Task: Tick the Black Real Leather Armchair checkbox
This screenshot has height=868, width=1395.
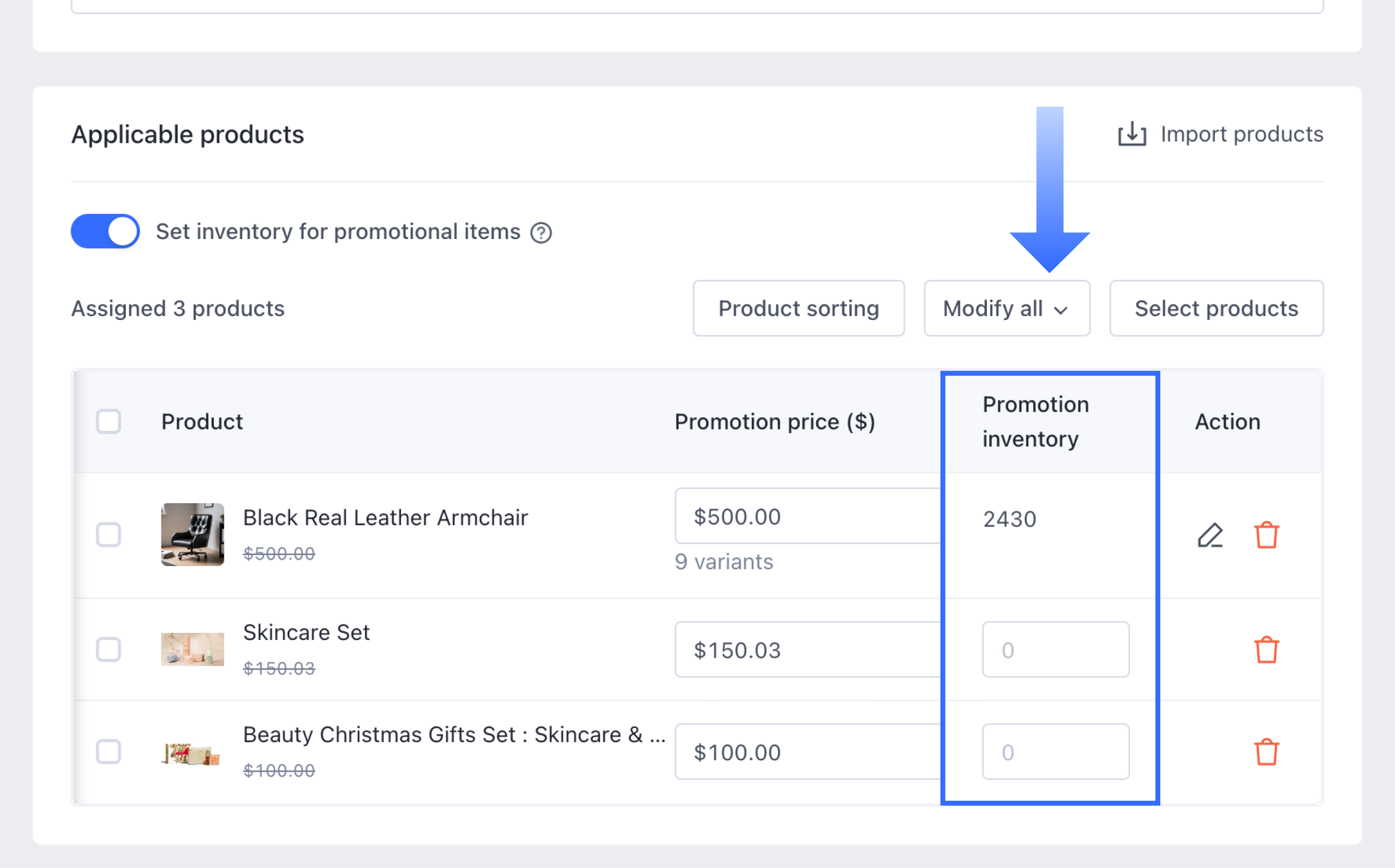Action: 108,534
